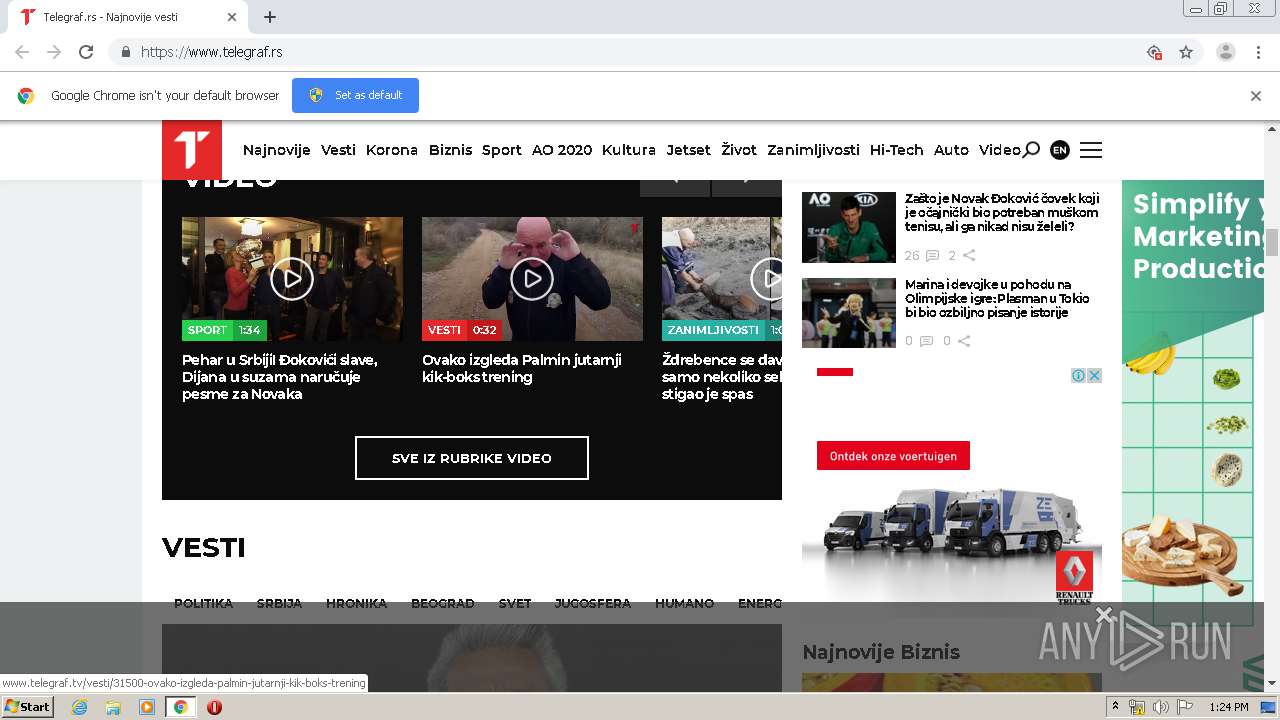Open Zanimljivosti menu item

(813, 150)
